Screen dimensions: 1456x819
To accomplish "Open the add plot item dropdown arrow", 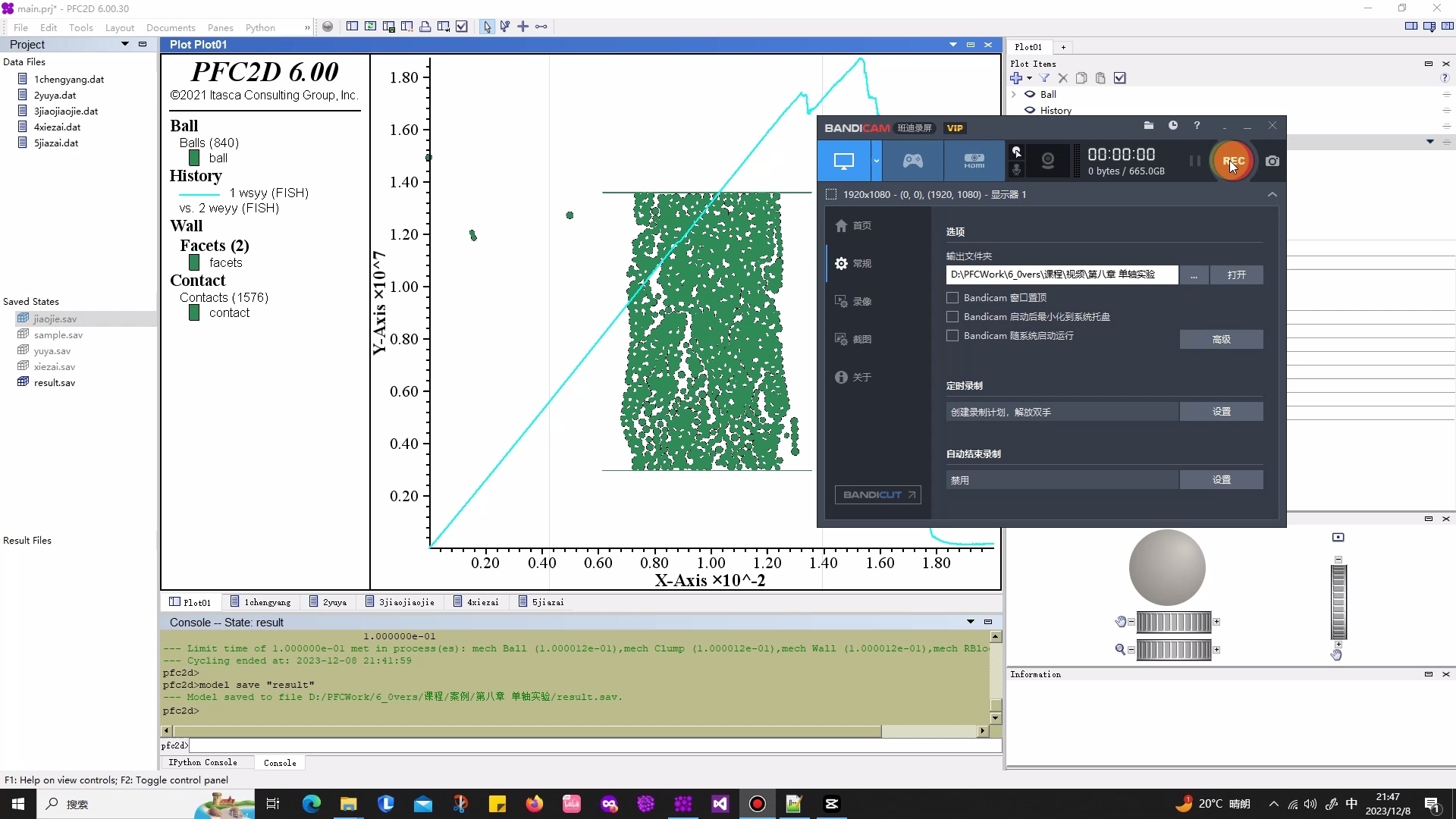I will pyautogui.click(x=1029, y=78).
